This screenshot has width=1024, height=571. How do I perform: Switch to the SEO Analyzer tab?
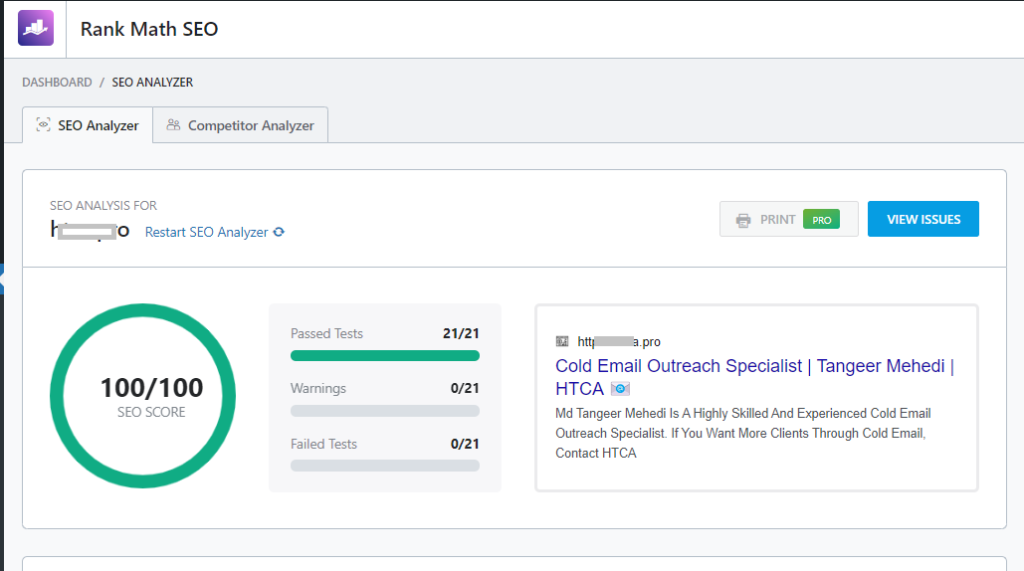tap(88, 125)
